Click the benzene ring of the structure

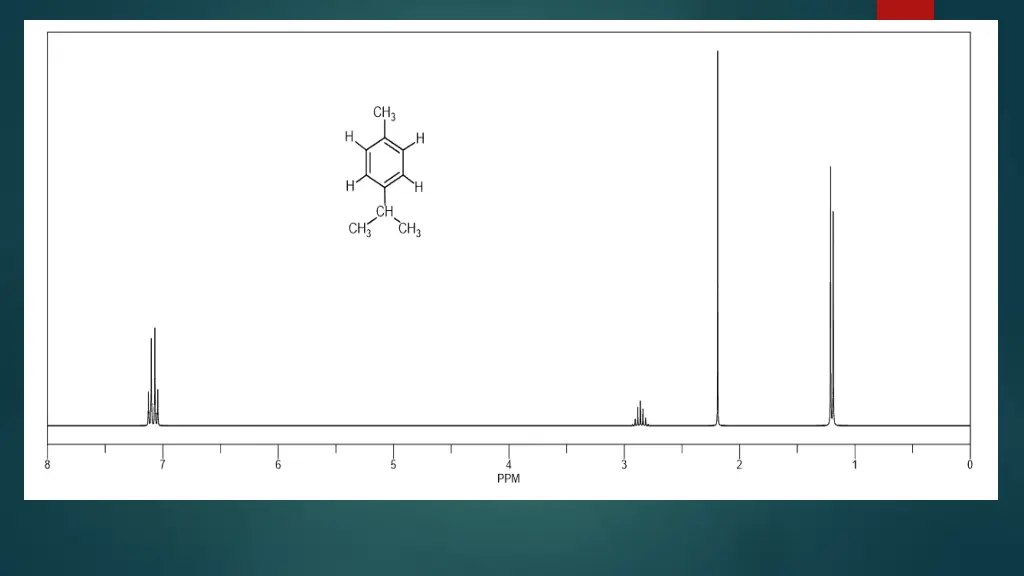click(x=385, y=162)
